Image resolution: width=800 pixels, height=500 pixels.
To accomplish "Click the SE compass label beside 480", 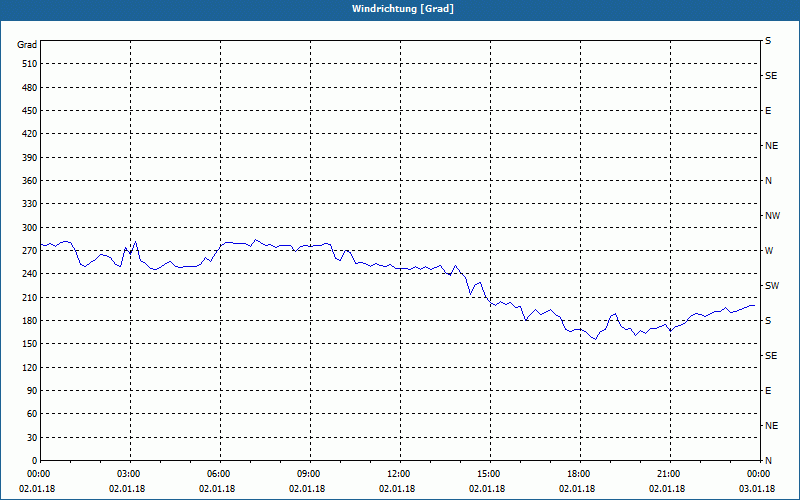I will click(771, 76).
